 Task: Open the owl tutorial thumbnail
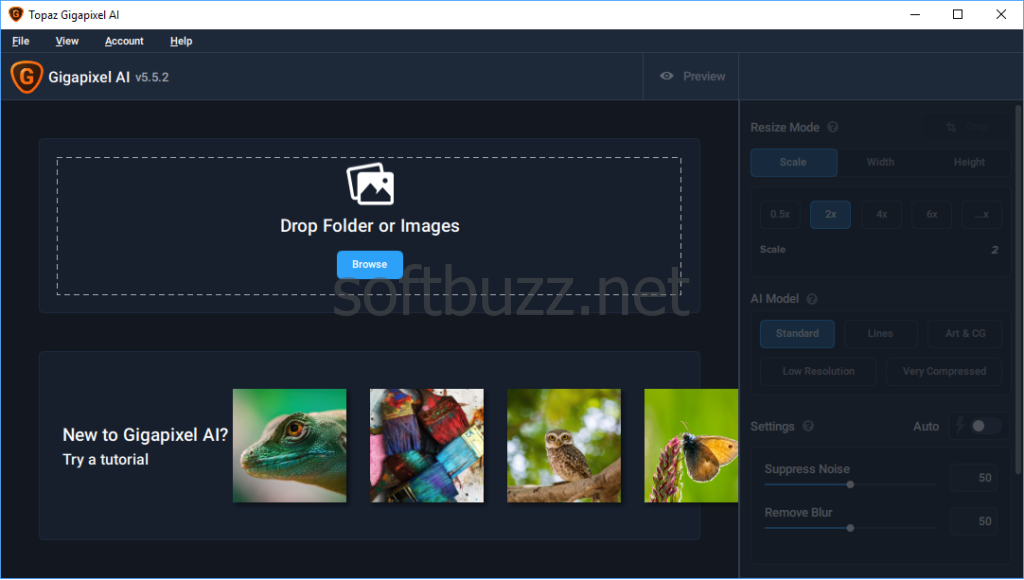(564, 445)
